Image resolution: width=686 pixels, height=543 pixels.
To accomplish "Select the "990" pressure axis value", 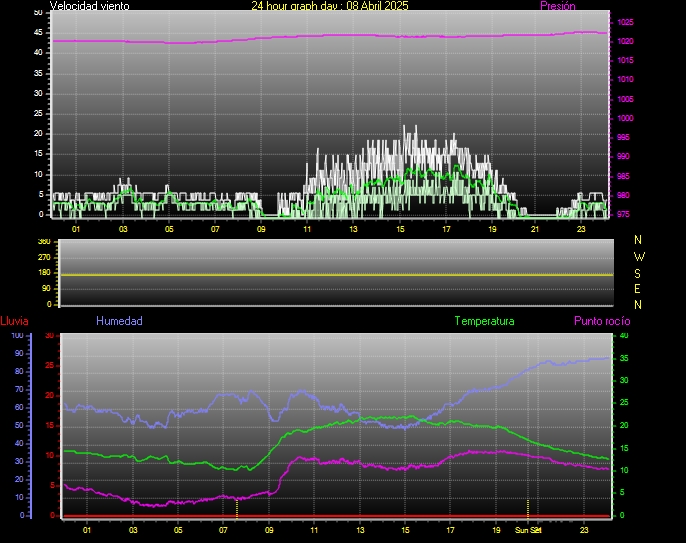I will pos(623,156).
